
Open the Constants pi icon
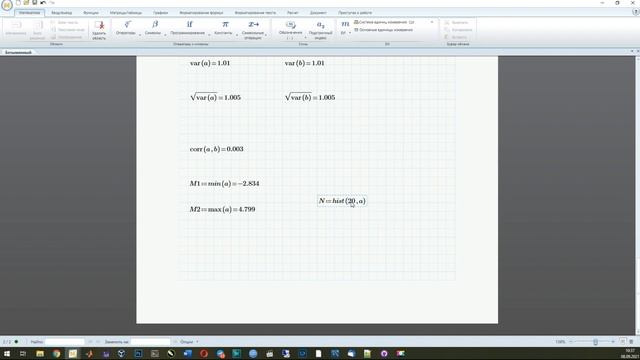(x=225, y=24)
